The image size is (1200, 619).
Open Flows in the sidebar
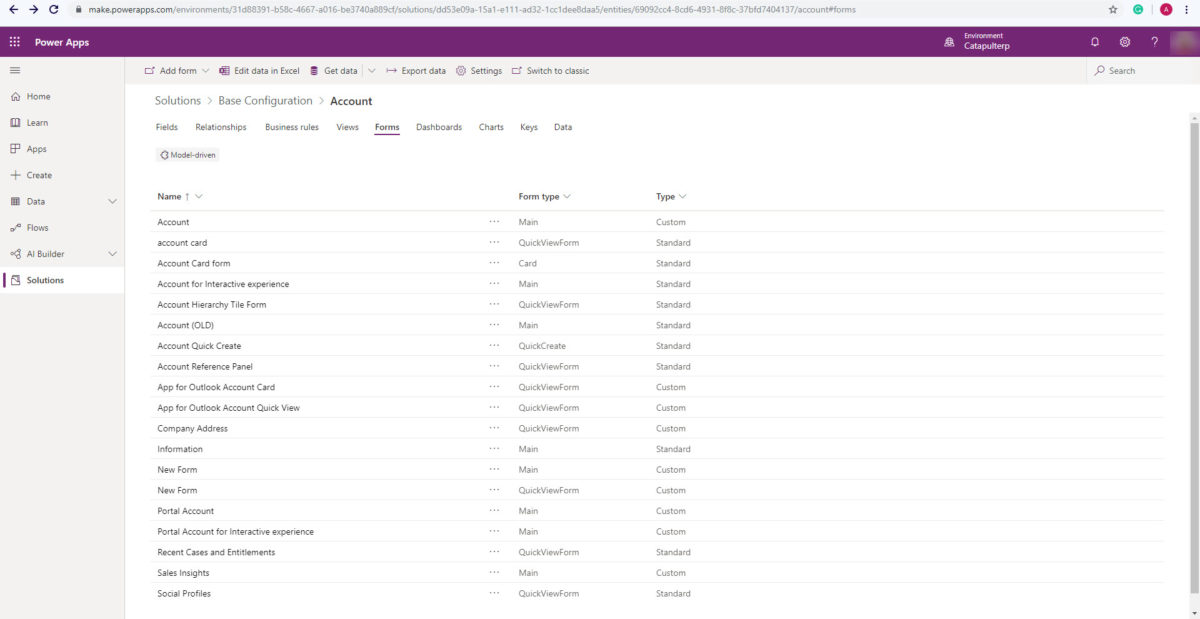point(37,228)
